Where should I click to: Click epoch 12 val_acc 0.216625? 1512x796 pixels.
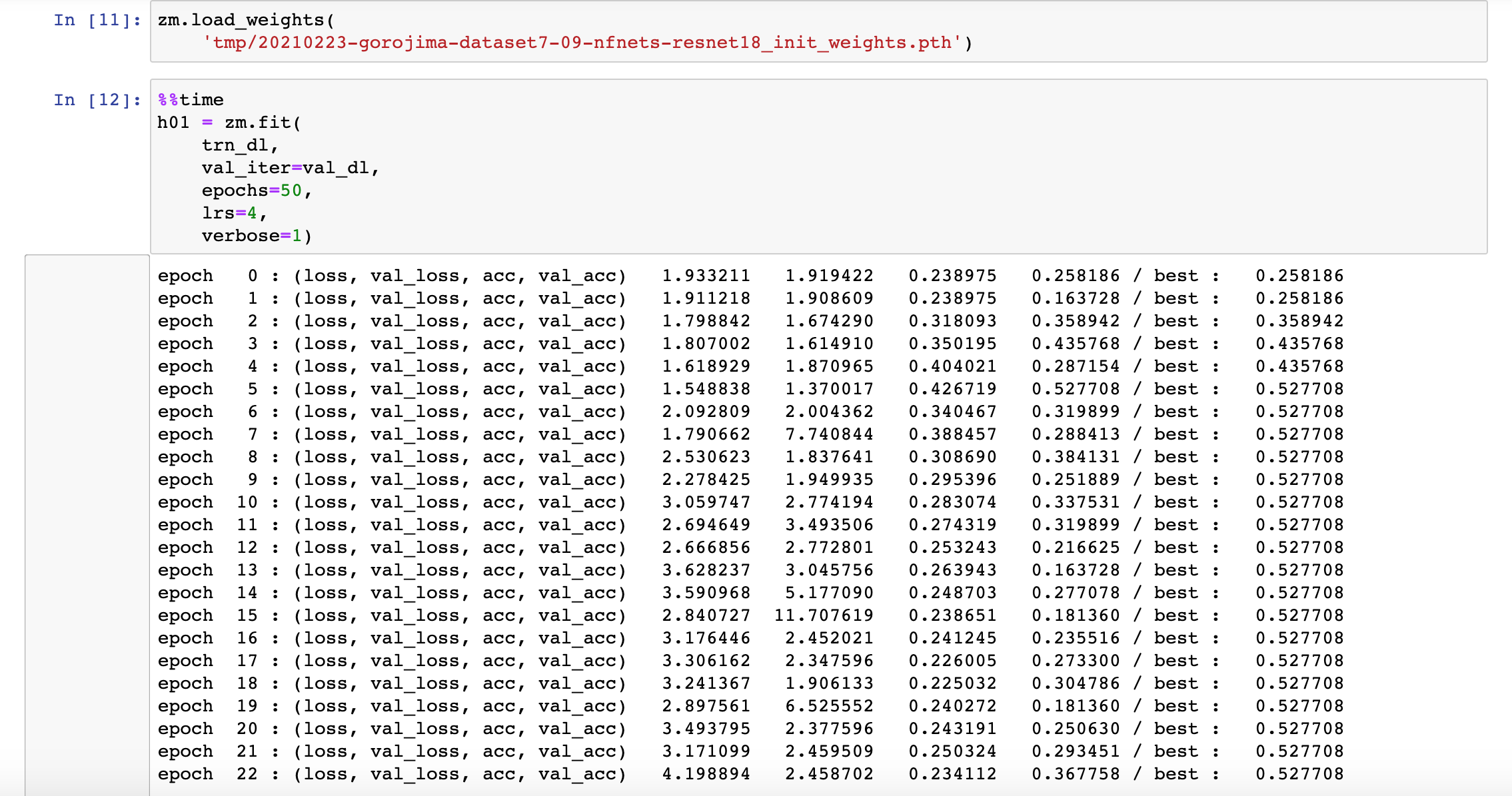click(1076, 548)
